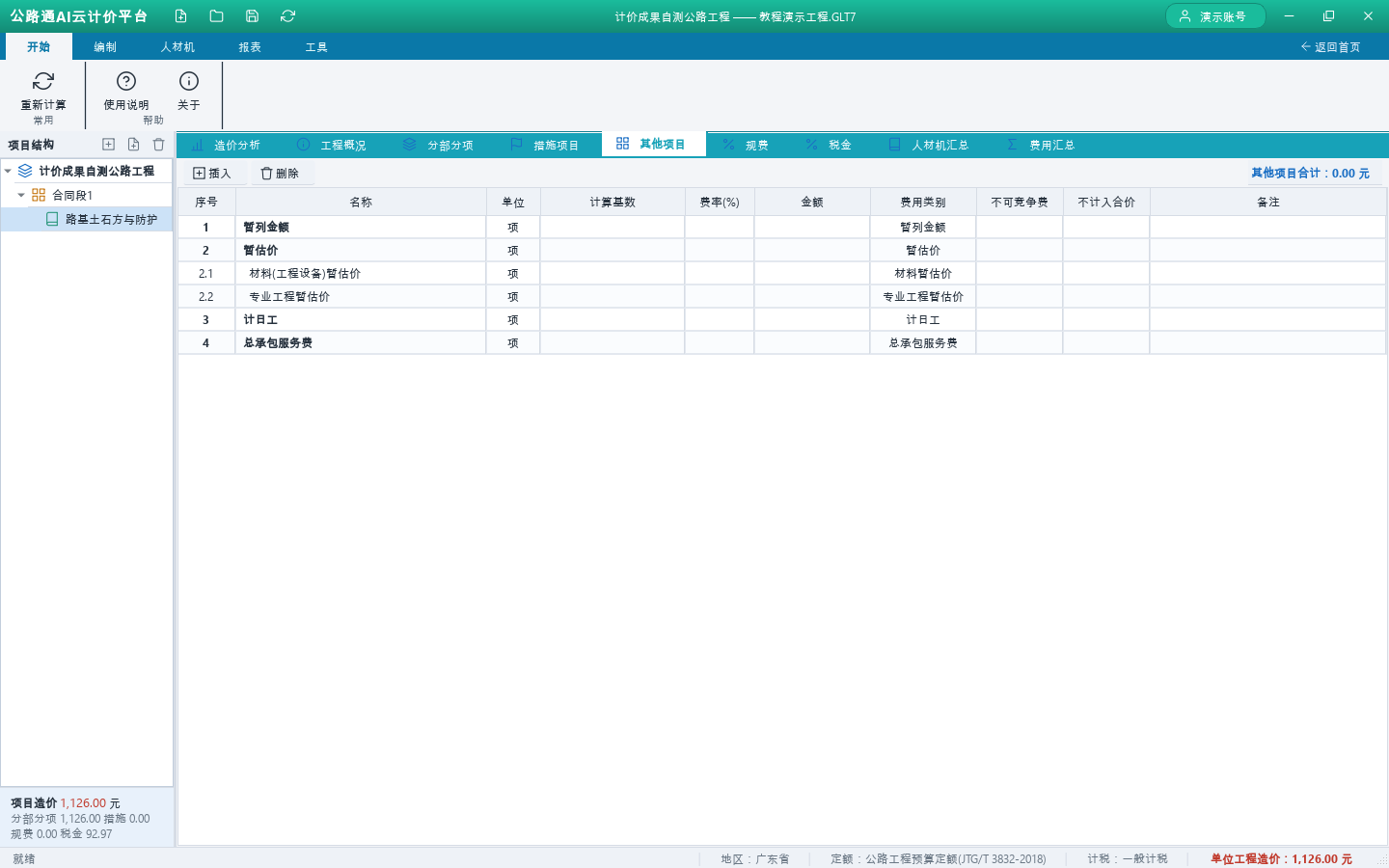Switch to 分部分项 tab
The width and height of the screenshot is (1389, 868).
pyautogui.click(x=439, y=145)
